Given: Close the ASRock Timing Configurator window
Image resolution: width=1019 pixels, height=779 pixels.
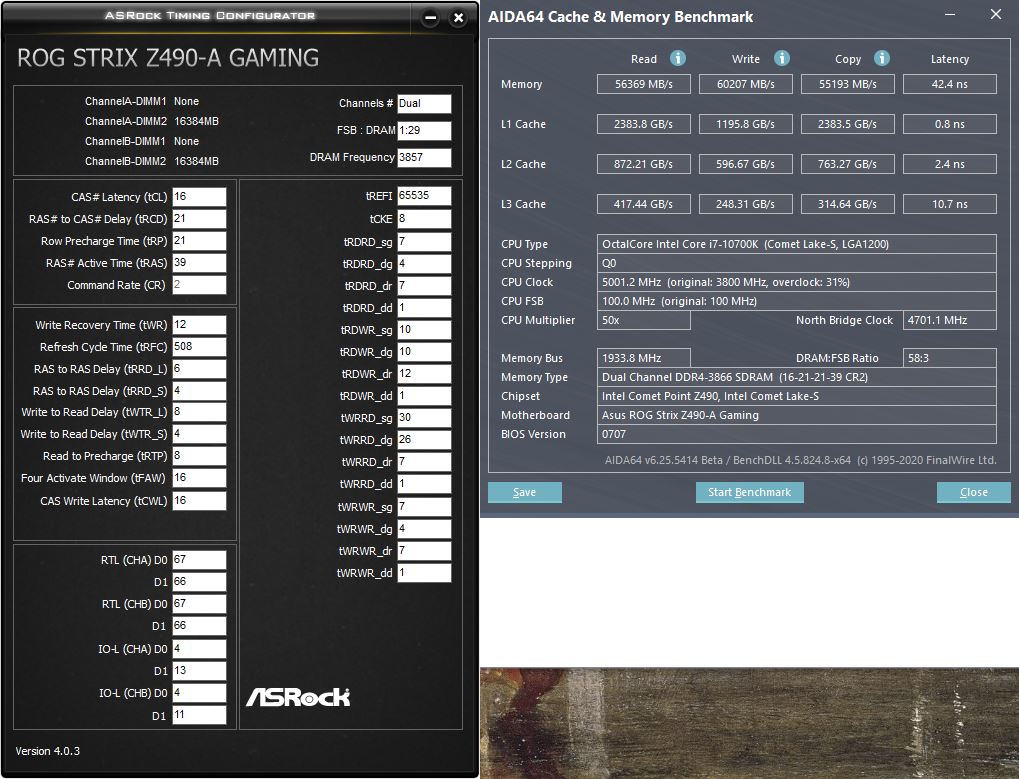Looking at the screenshot, I should pyautogui.click(x=458, y=18).
